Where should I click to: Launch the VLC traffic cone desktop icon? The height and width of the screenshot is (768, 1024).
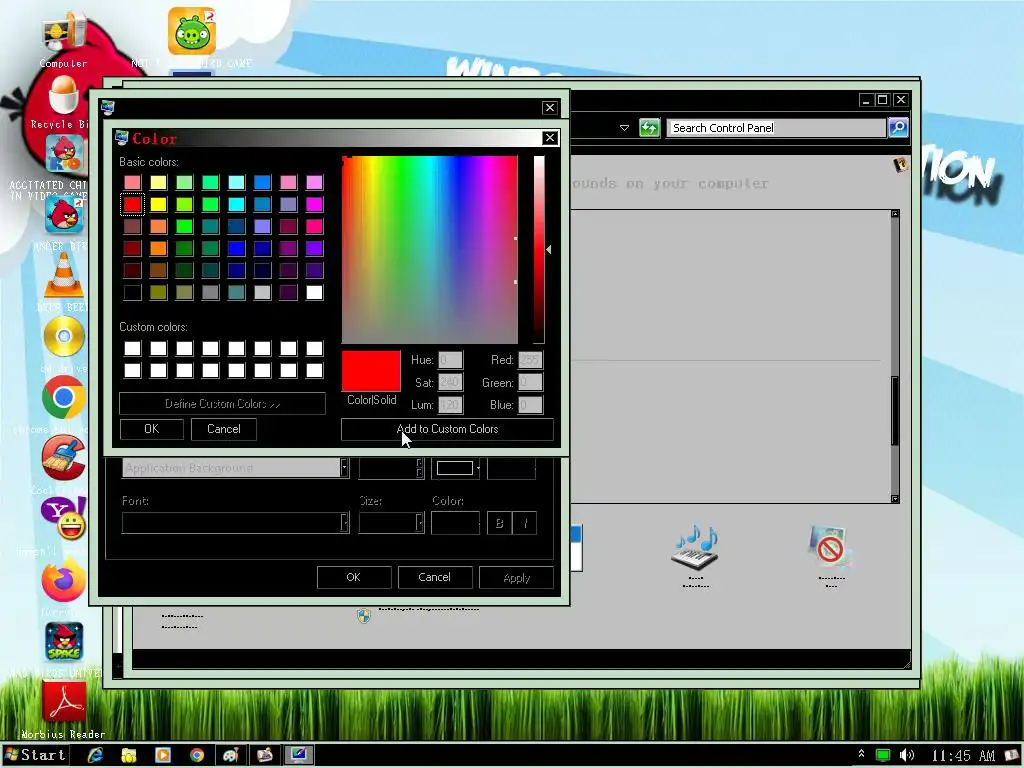coord(63,274)
